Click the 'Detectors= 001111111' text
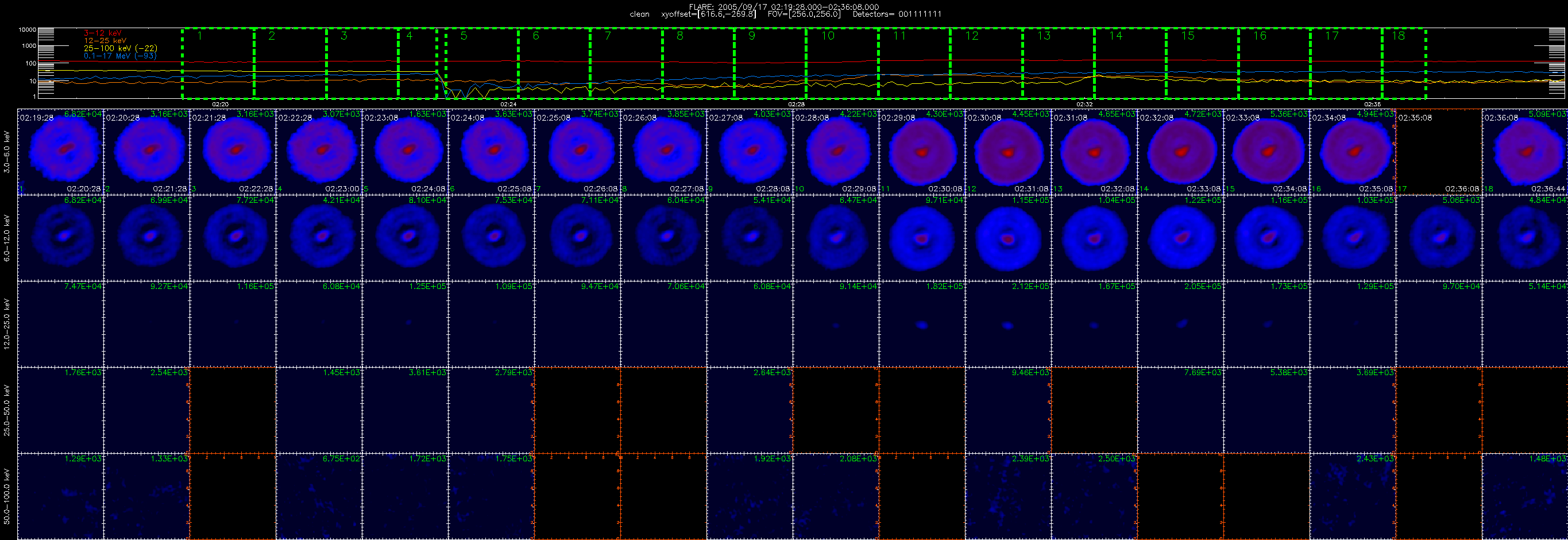 [897, 14]
